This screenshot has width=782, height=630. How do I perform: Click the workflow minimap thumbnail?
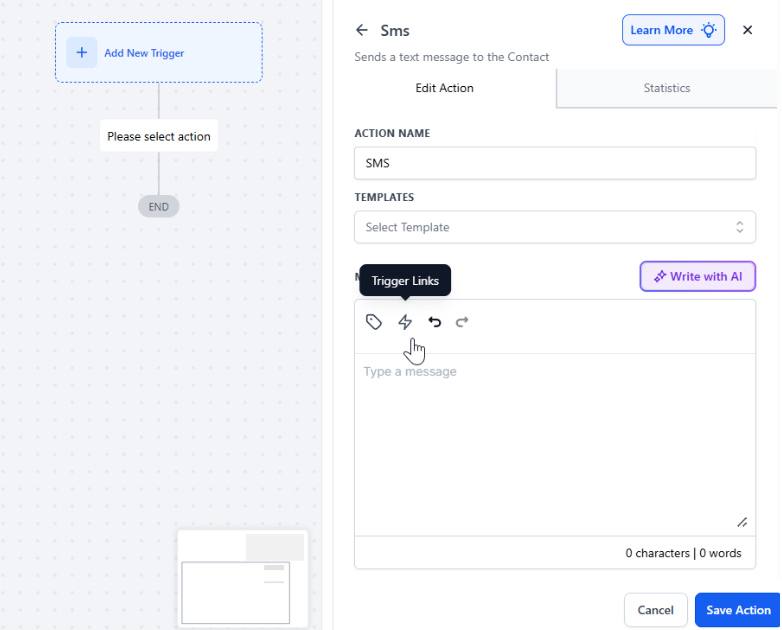click(x=242, y=579)
